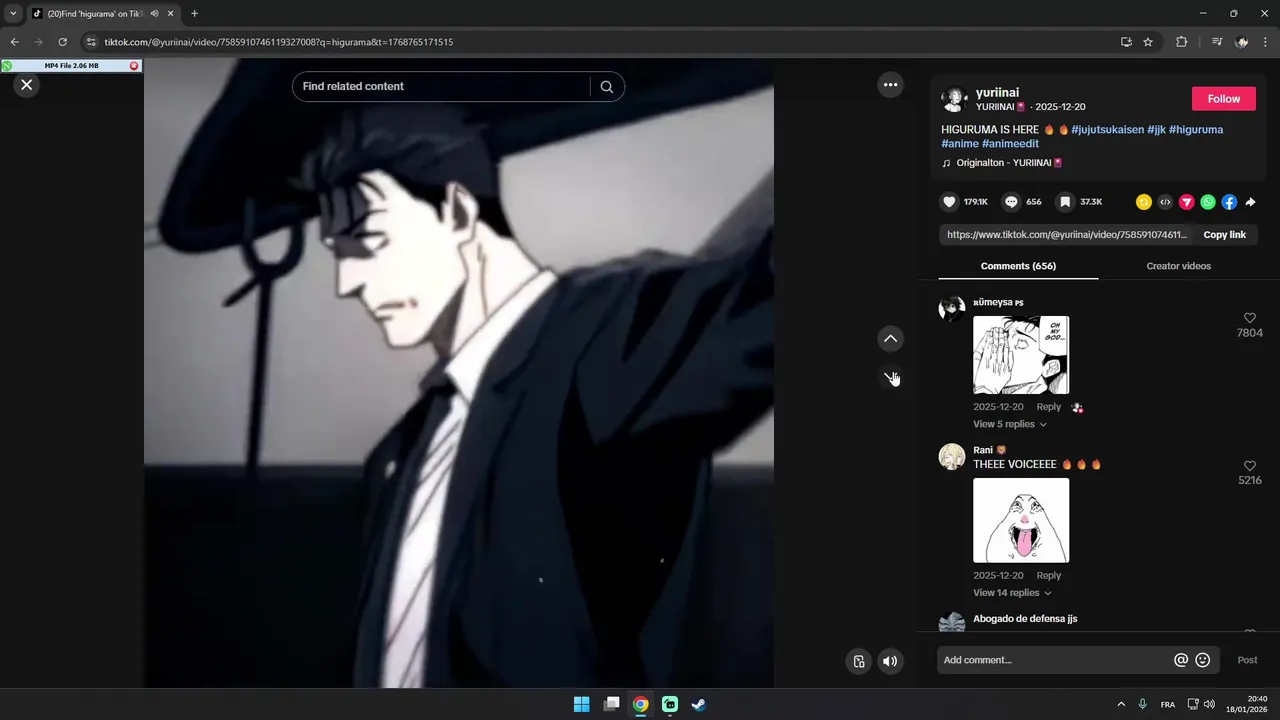Open comments via speech bubble icon
Image resolution: width=1280 pixels, height=720 pixels.
[x=1011, y=202]
